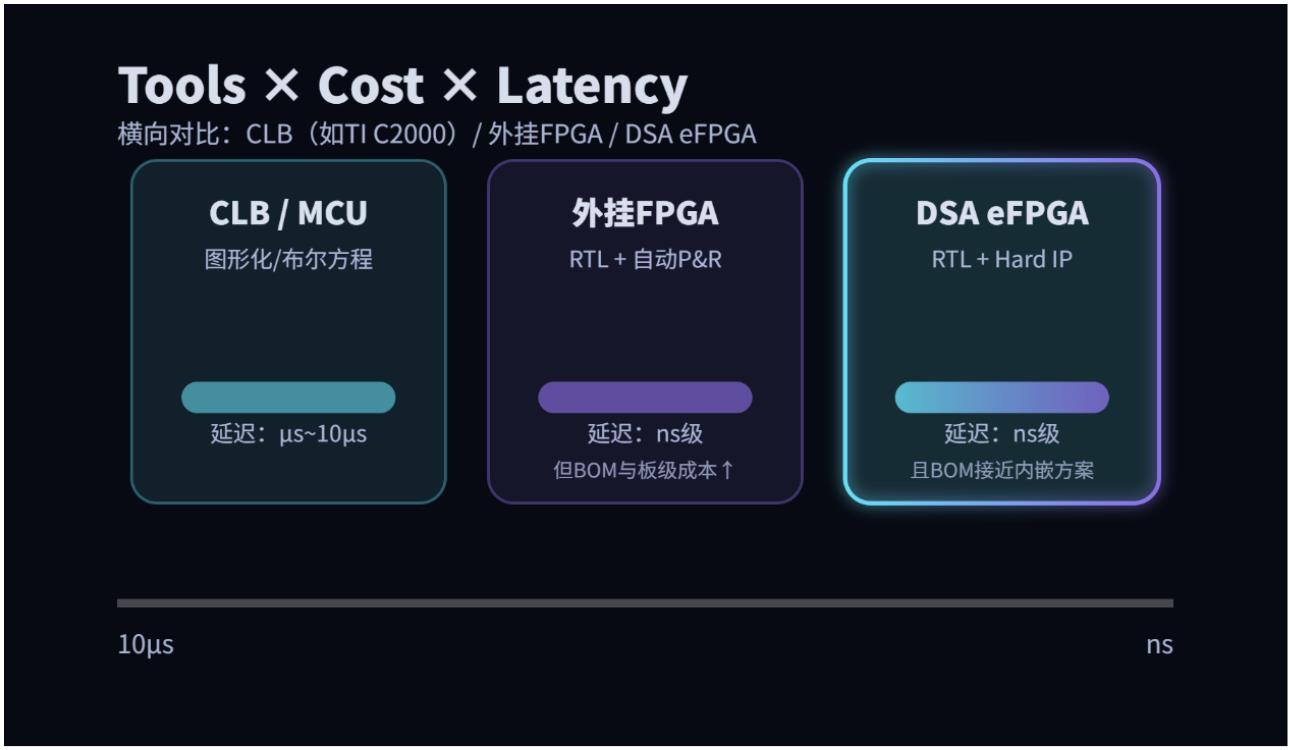Image resolution: width=1291 pixels, height=750 pixels.
Task: Click 延迟：ns级 in the 外挂FPGA card
Action: click(x=645, y=435)
